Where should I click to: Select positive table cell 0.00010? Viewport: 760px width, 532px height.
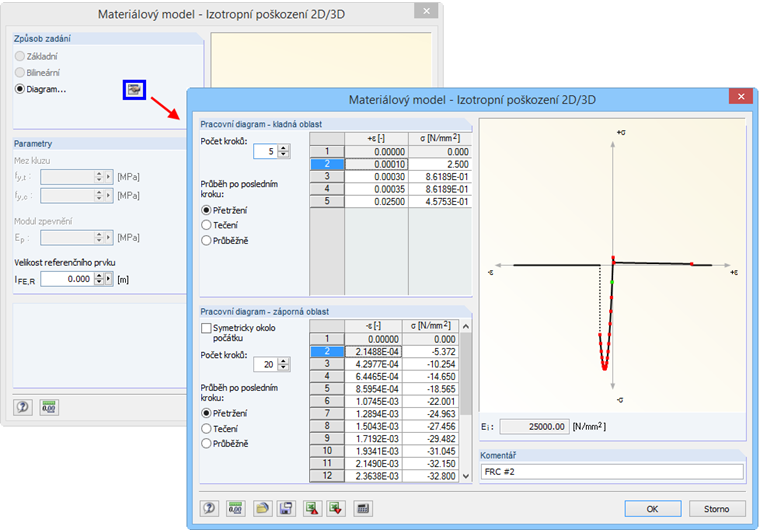click(x=376, y=164)
